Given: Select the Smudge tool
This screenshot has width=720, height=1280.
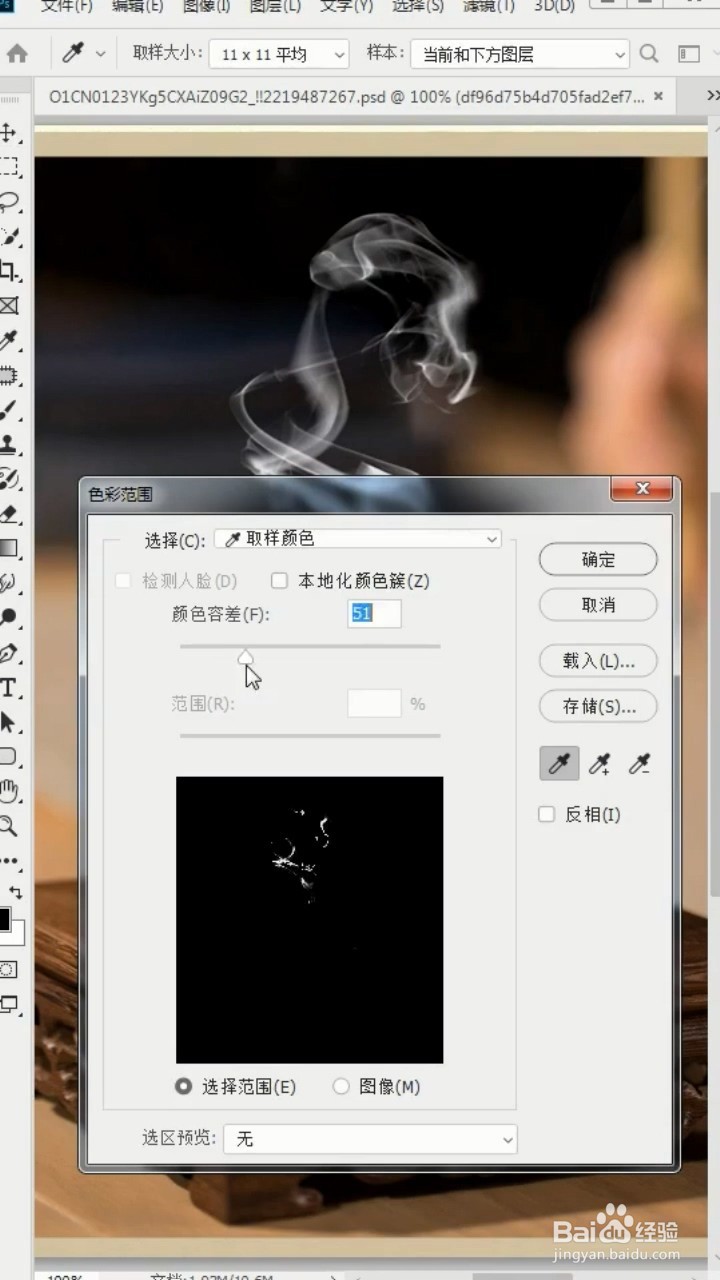Looking at the screenshot, I should tap(9, 582).
